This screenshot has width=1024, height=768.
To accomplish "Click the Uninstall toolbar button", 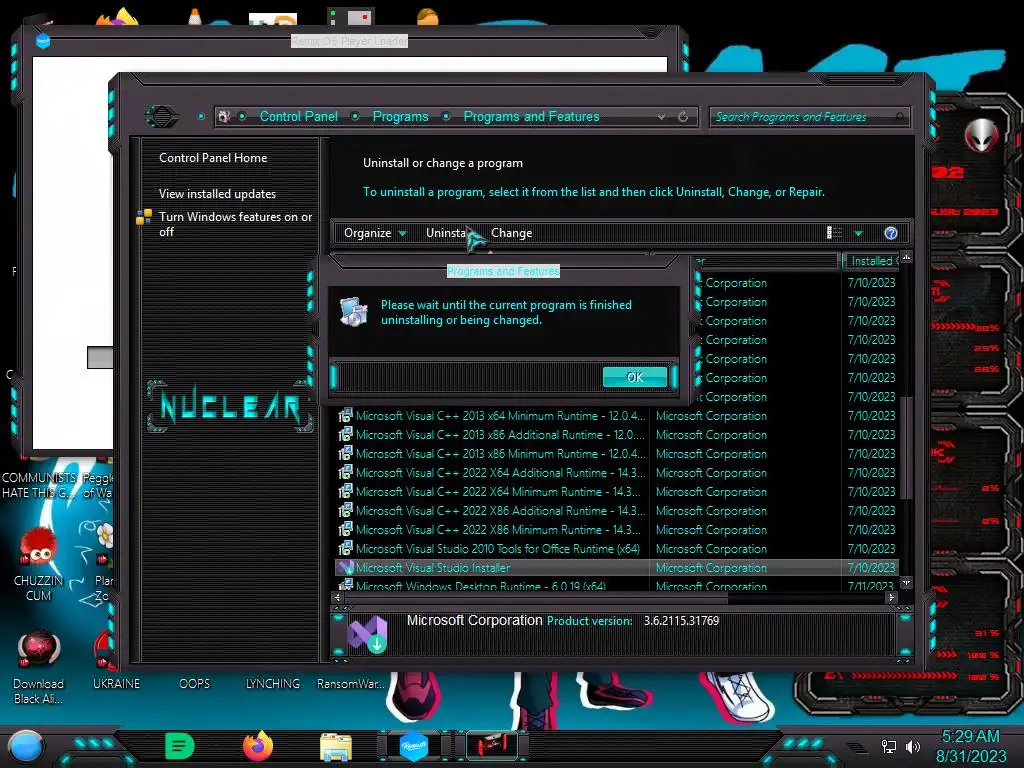I will coord(447,233).
